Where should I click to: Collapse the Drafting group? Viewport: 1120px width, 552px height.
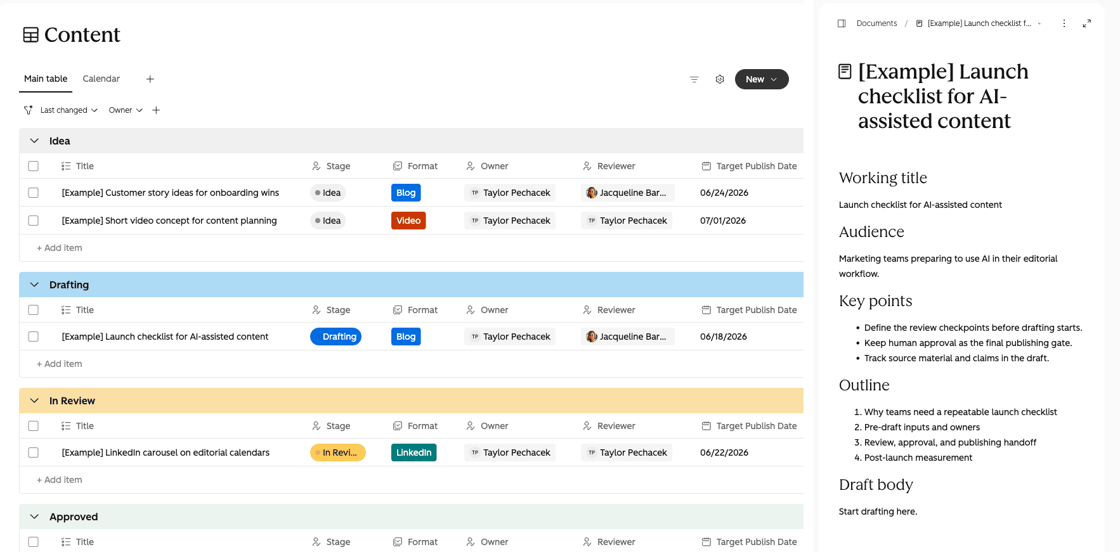click(34, 284)
